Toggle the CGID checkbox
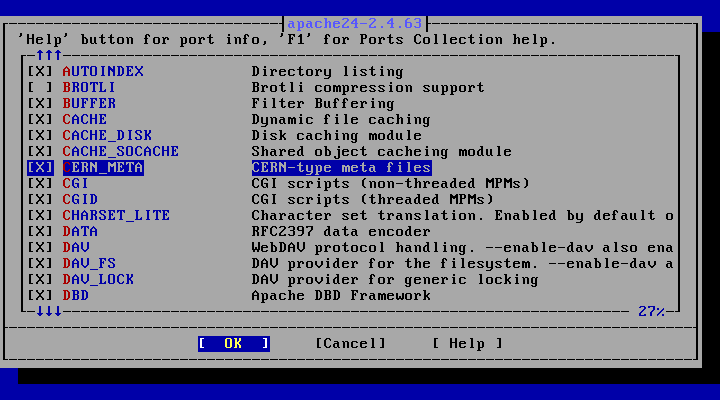Viewport: 720px width, 400px height. pos(40,200)
